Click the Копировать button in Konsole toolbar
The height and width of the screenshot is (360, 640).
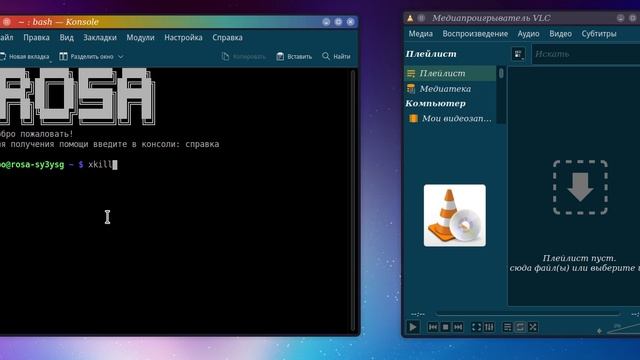(244, 56)
